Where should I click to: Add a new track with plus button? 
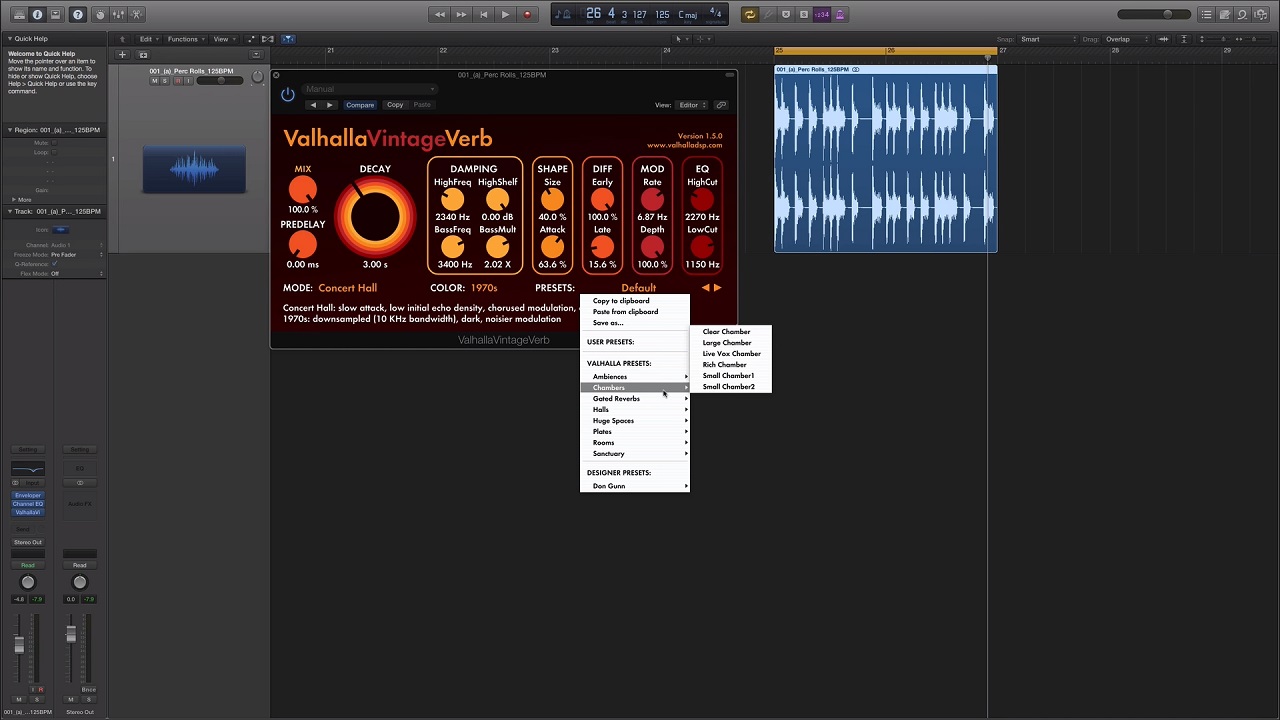(x=122, y=55)
